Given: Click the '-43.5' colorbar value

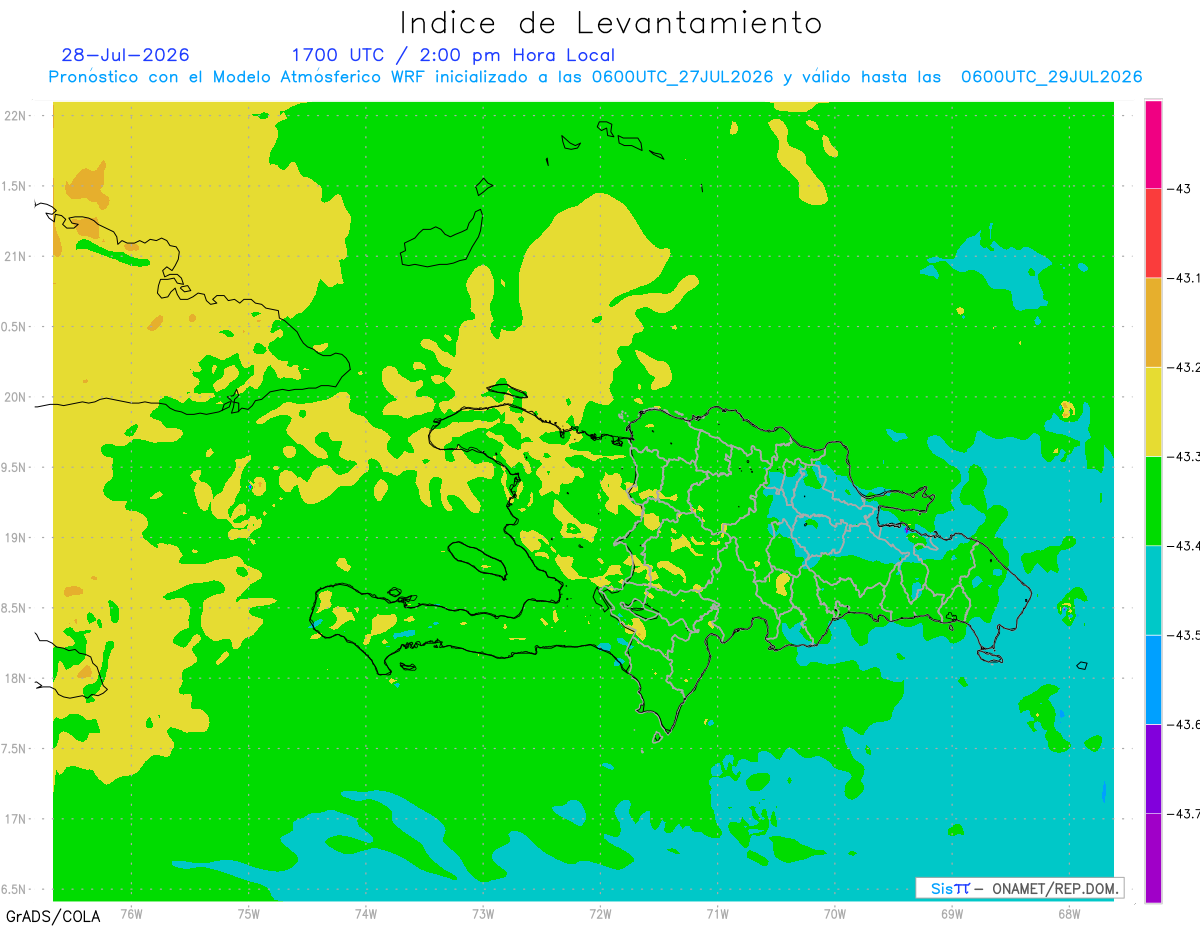Looking at the screenshot, I should click(x=1184, y=634).
